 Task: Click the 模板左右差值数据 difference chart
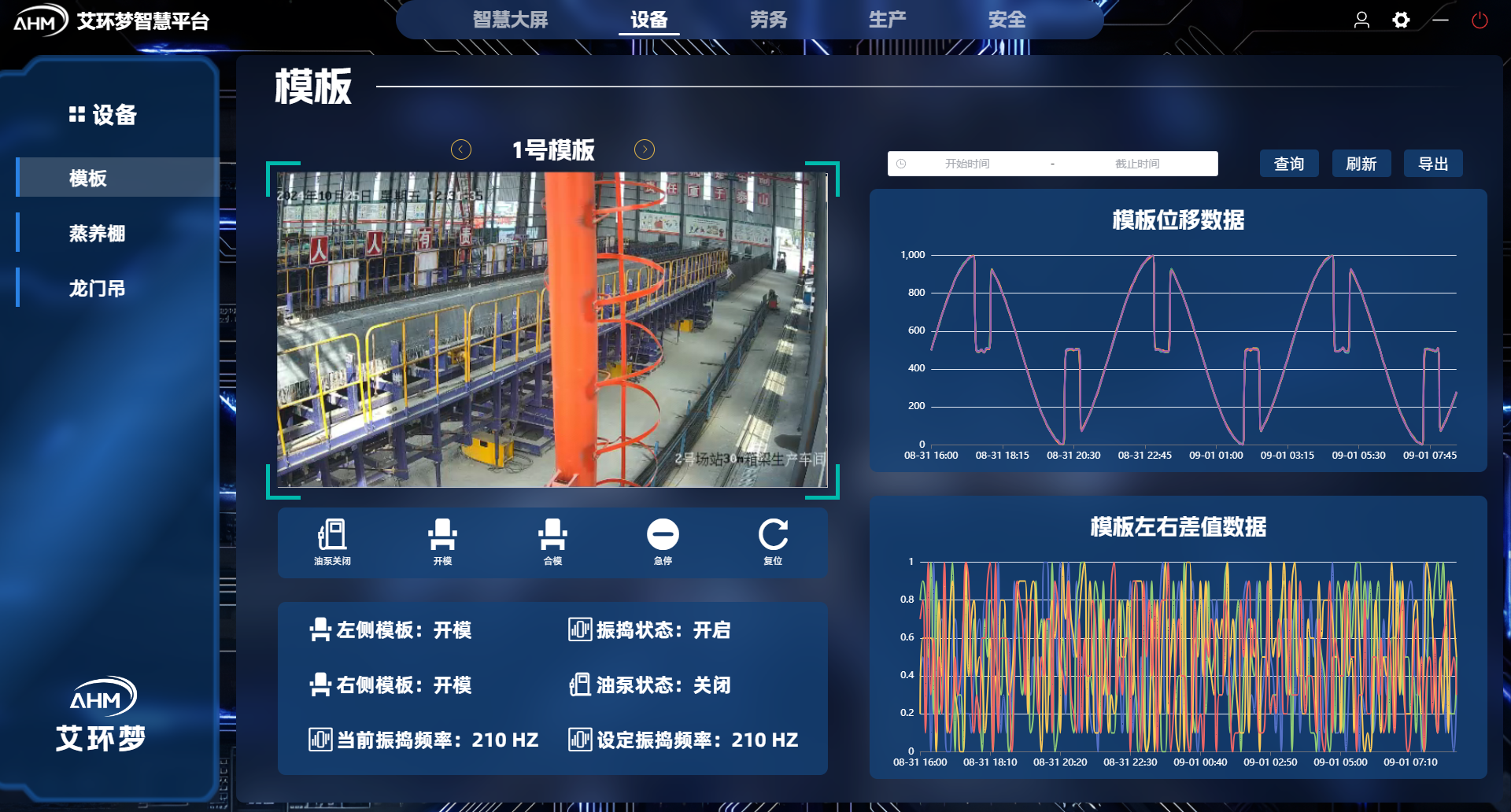[1178, 637]
